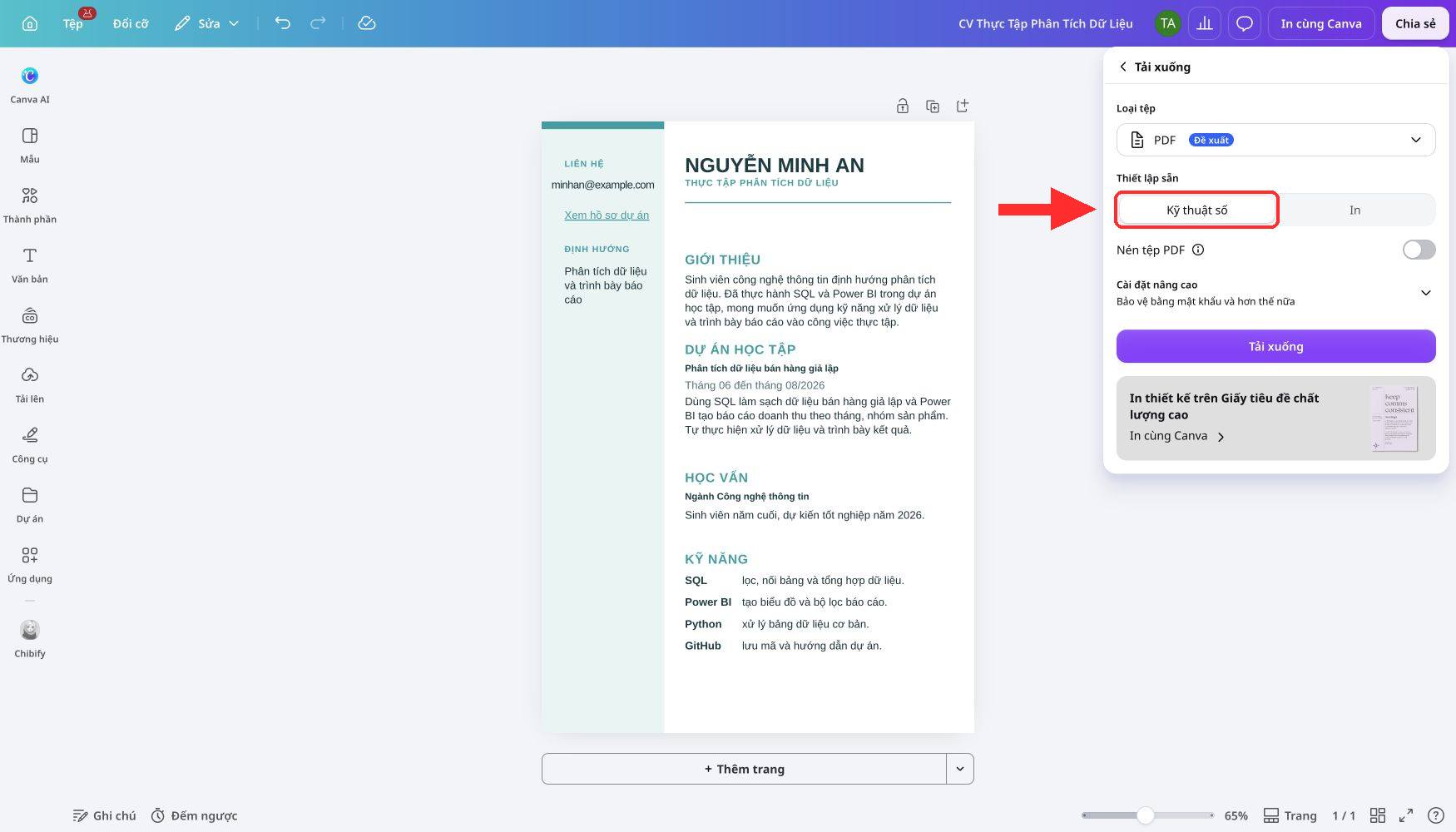The width and height of the screenshot is (1456, 832).
Task: Click the redo arrow
Action: click(318, 23)
